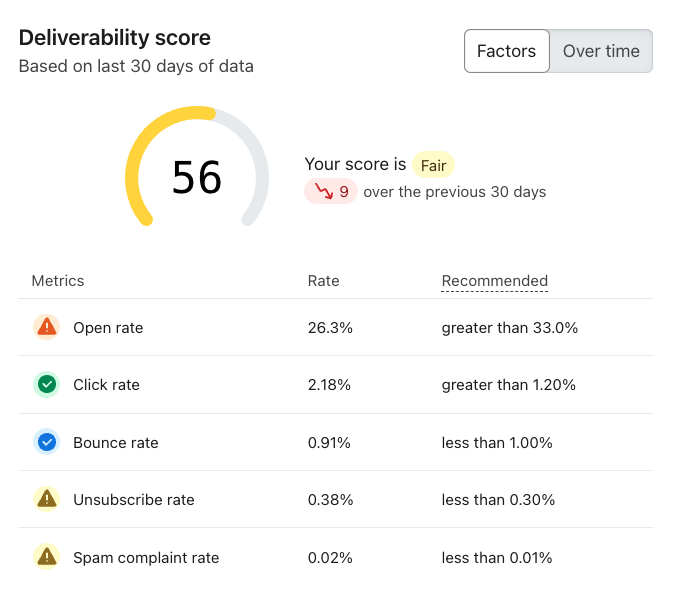Click the score number 56

197,178
